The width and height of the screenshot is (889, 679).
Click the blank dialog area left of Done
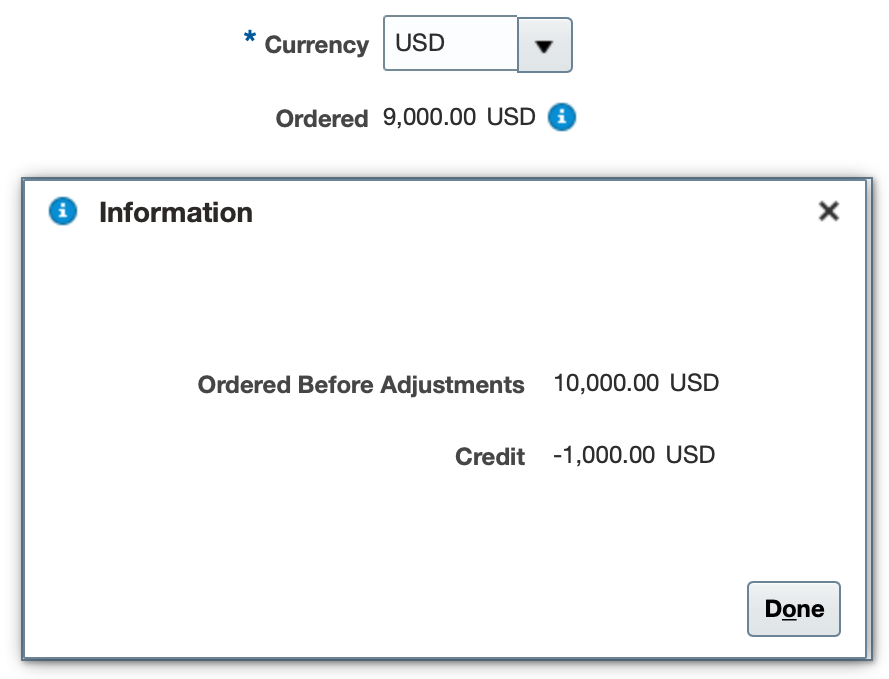tap(400, 608)
